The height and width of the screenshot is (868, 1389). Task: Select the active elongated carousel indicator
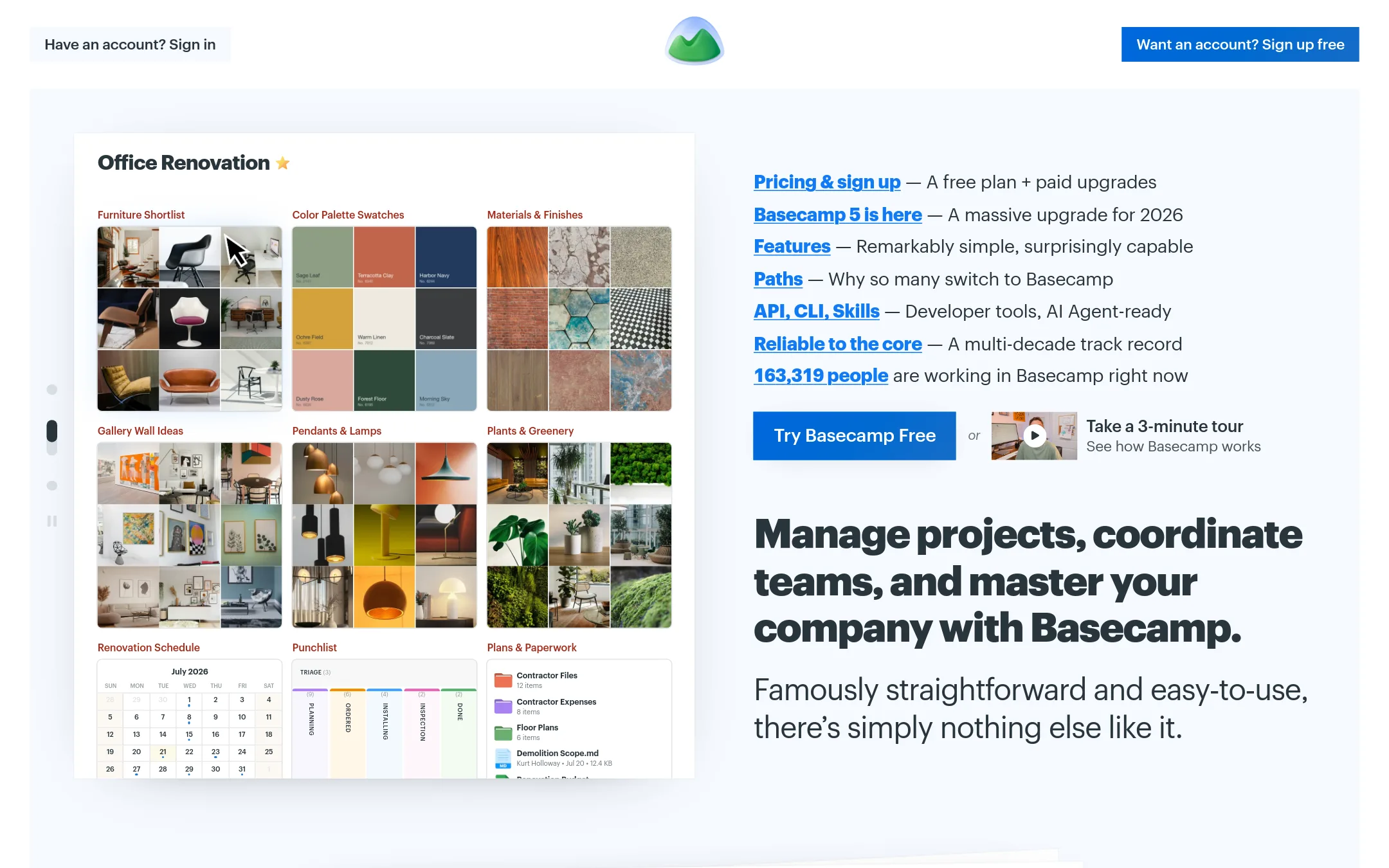[52, 437]
